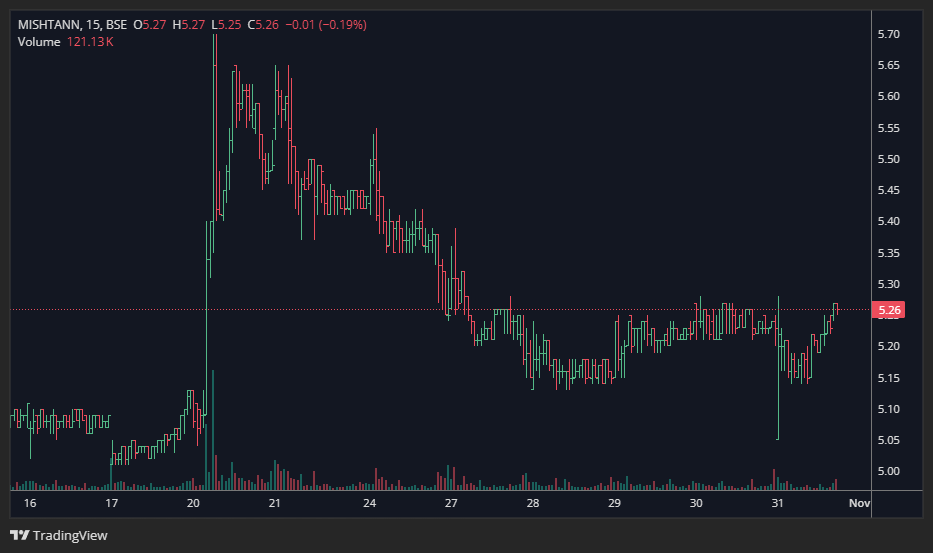Image resolution: width=933 pixels, height=553 pixels.
Task: Click the Volume indicator label
Action: [39, 42]
